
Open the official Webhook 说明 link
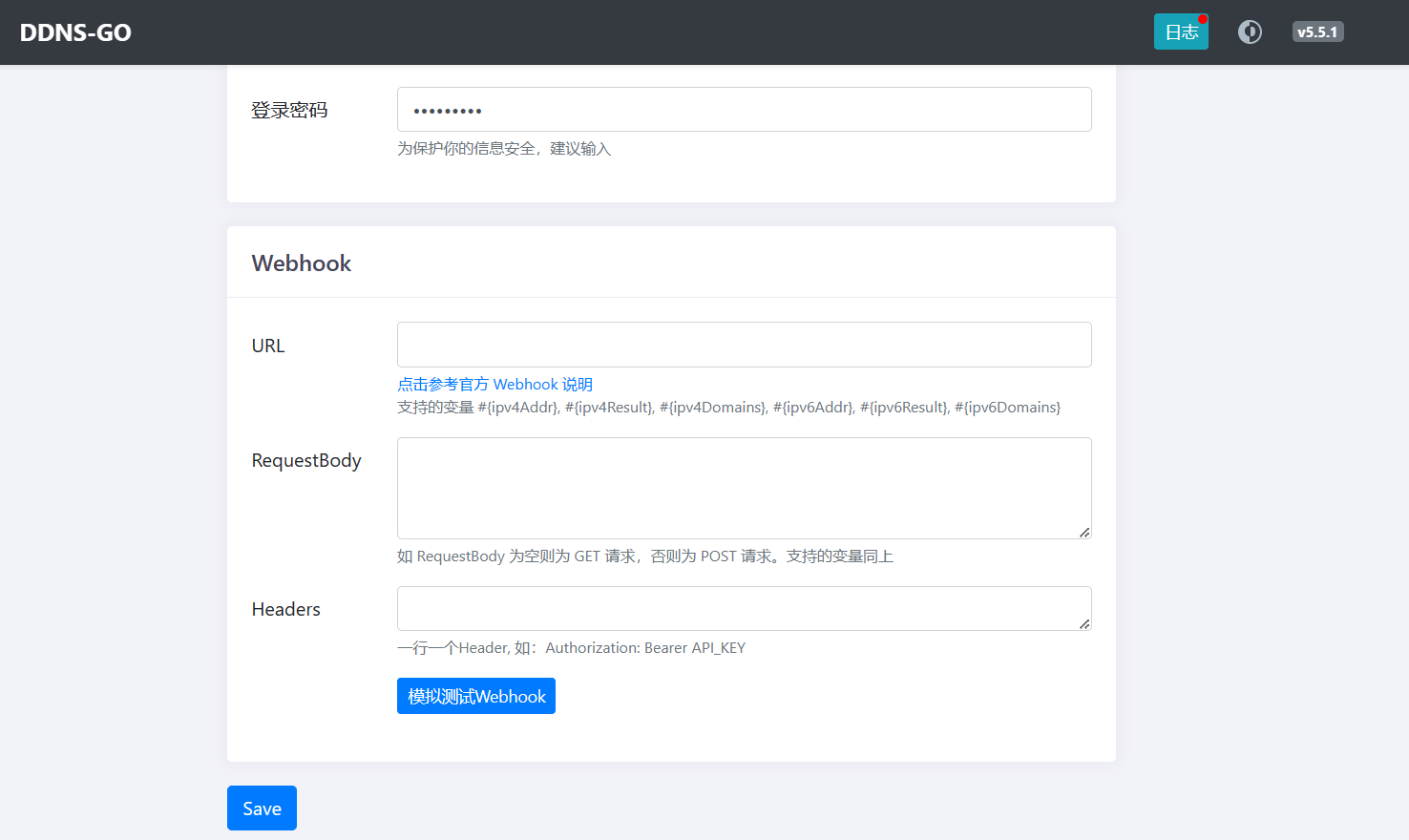tap(494, 384)
